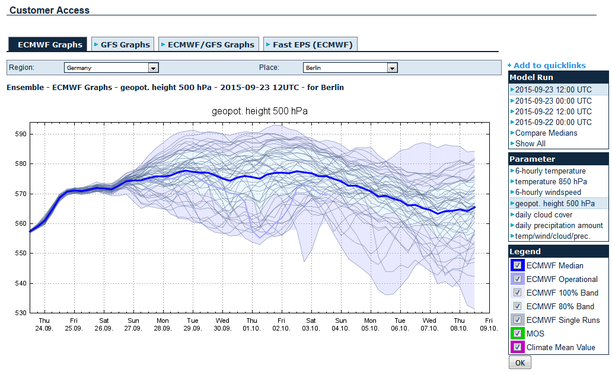Toggle the green MOS legend checkbox
The width and height of the screenshot is (612, 375).
pos(518,334)
